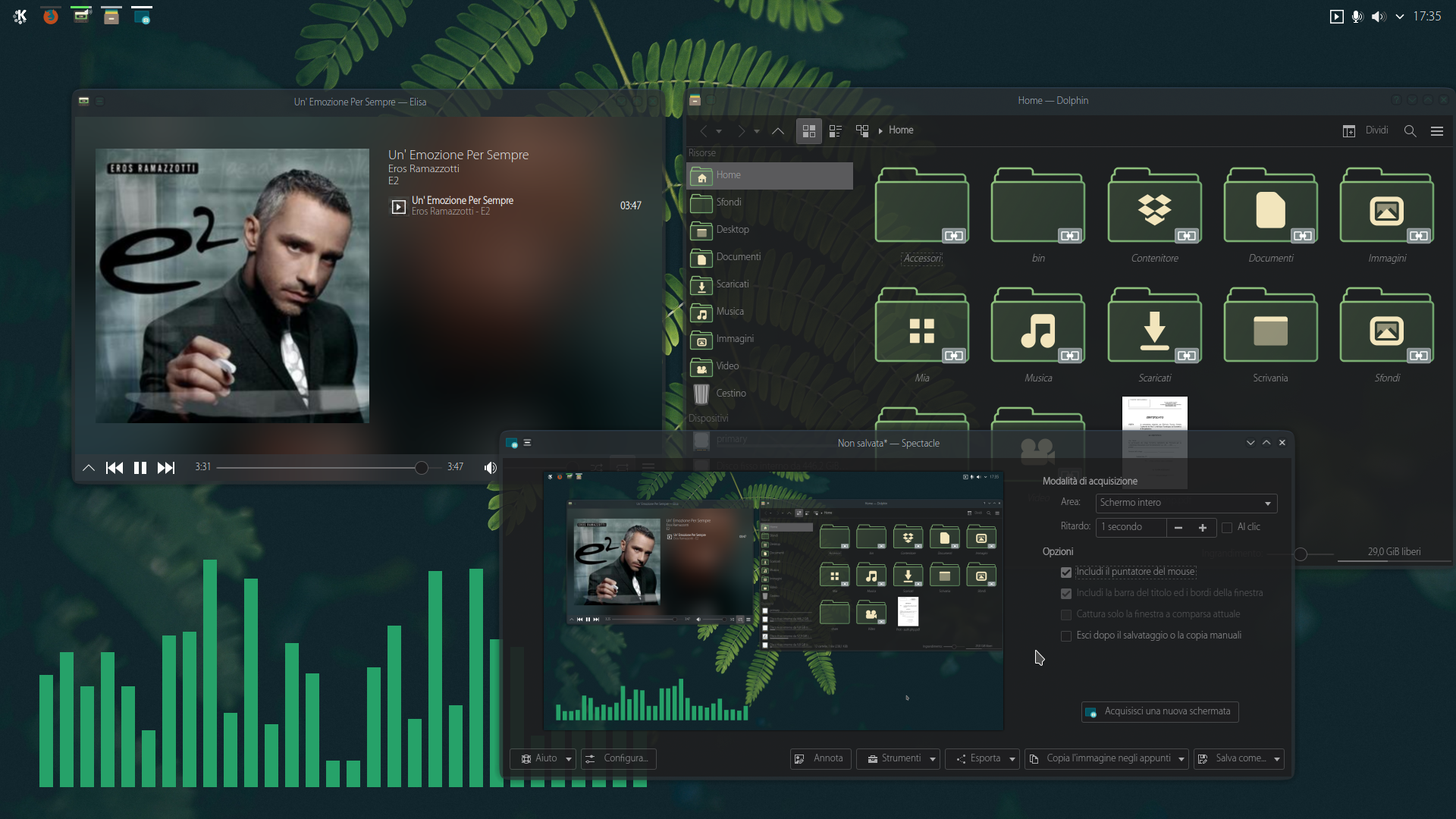Launch Firefox from the top panel
This screenshot has width=1456, height=819.
51,16
